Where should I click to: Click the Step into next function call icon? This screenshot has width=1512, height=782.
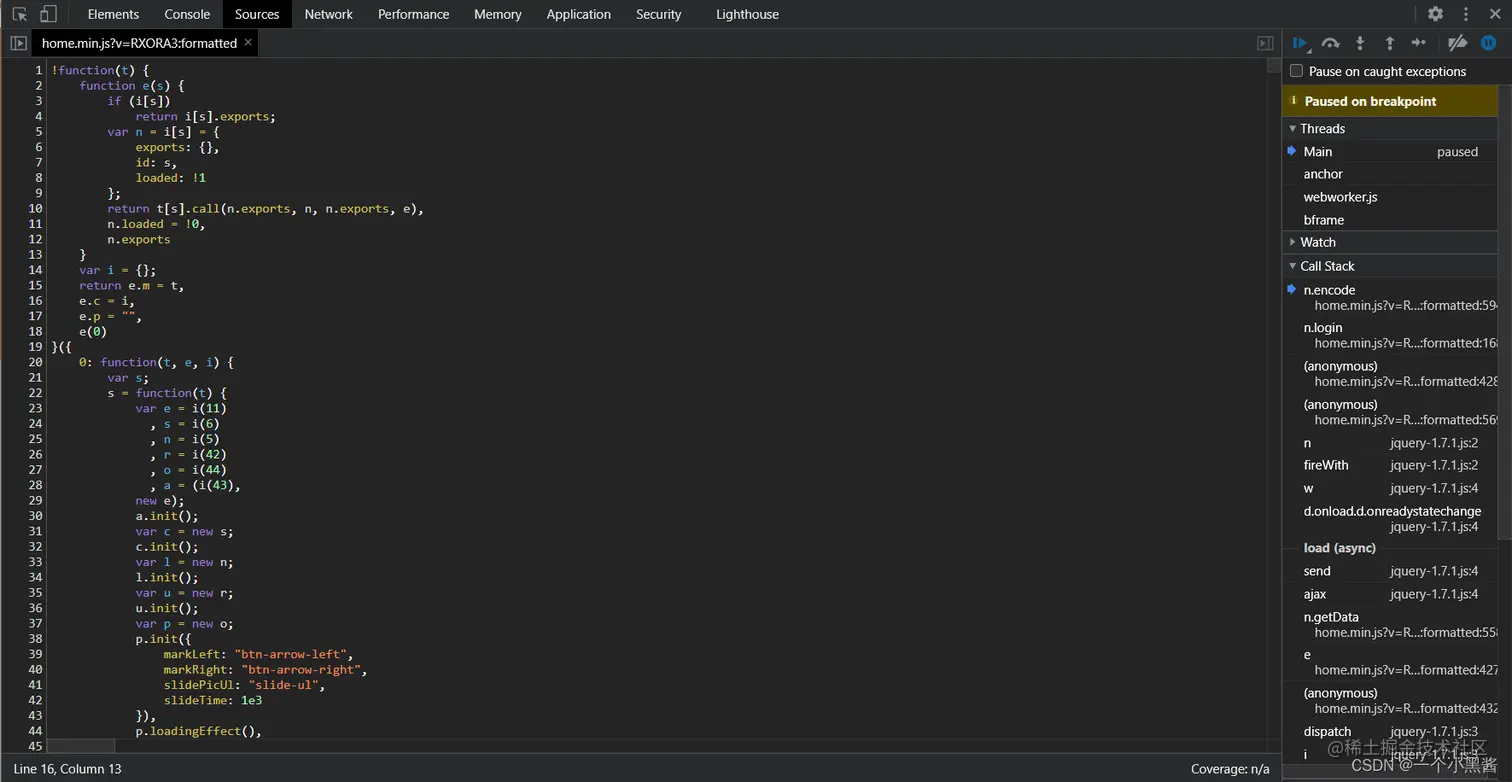1360,43
